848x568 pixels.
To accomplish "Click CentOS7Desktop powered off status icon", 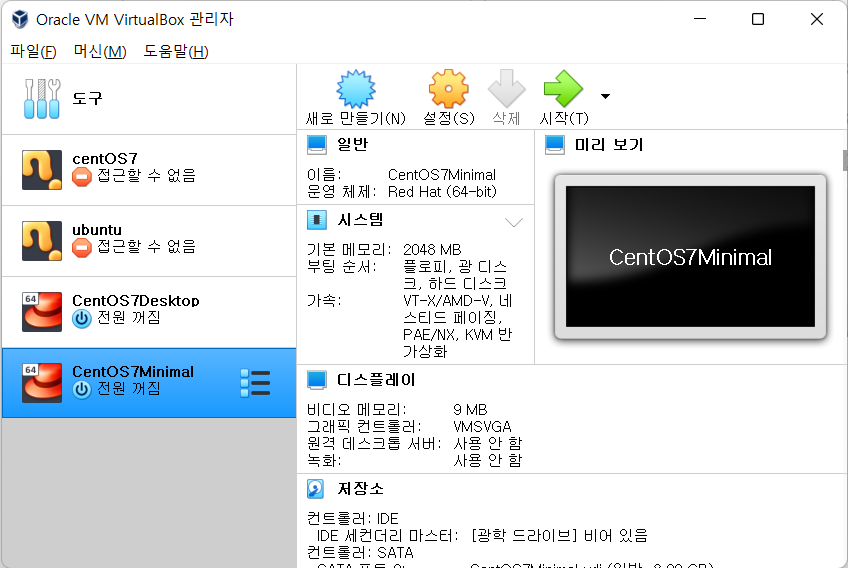I will [82, 319].
